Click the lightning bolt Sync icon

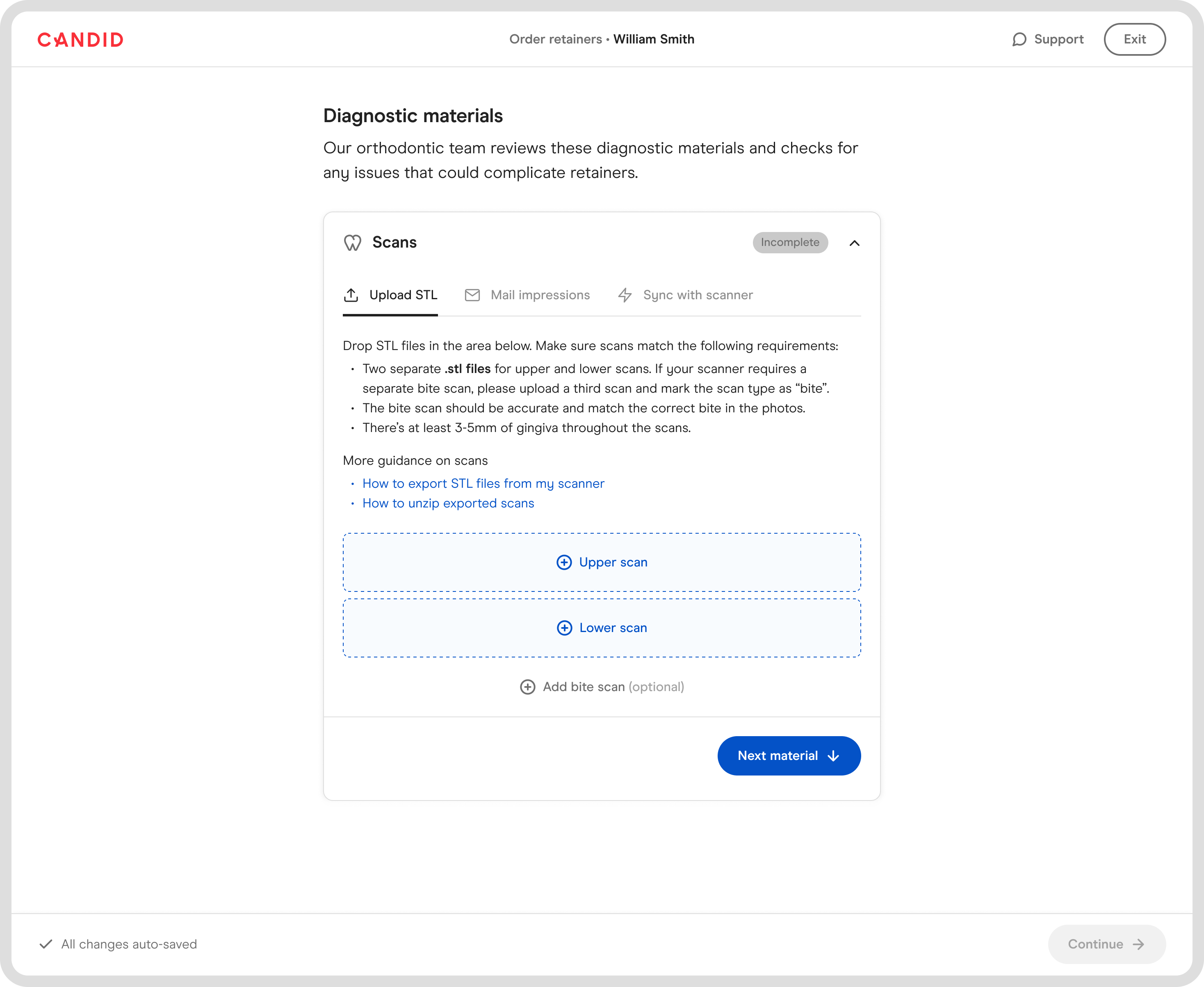[x=625, y=295]
